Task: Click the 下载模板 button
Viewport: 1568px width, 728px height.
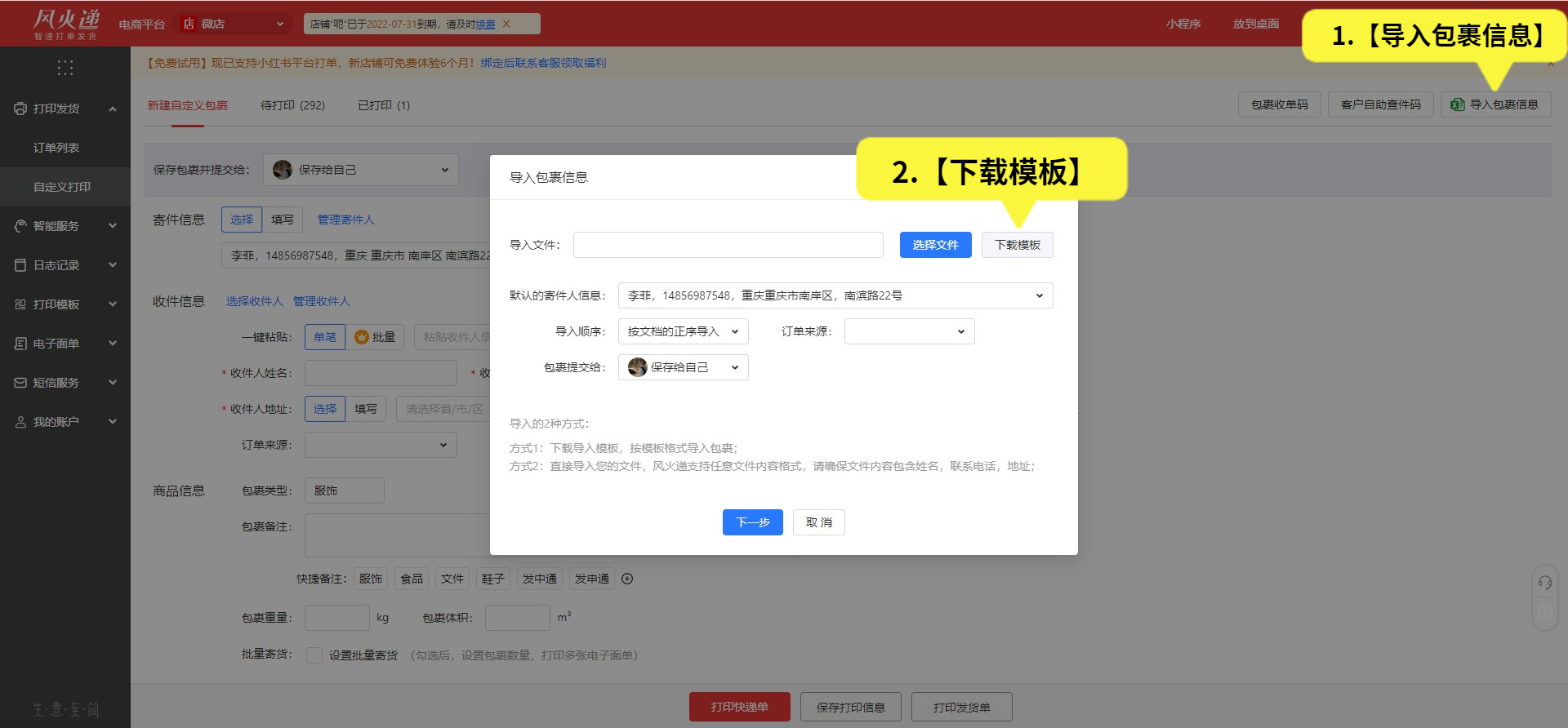Action: tap(1018, 245)
